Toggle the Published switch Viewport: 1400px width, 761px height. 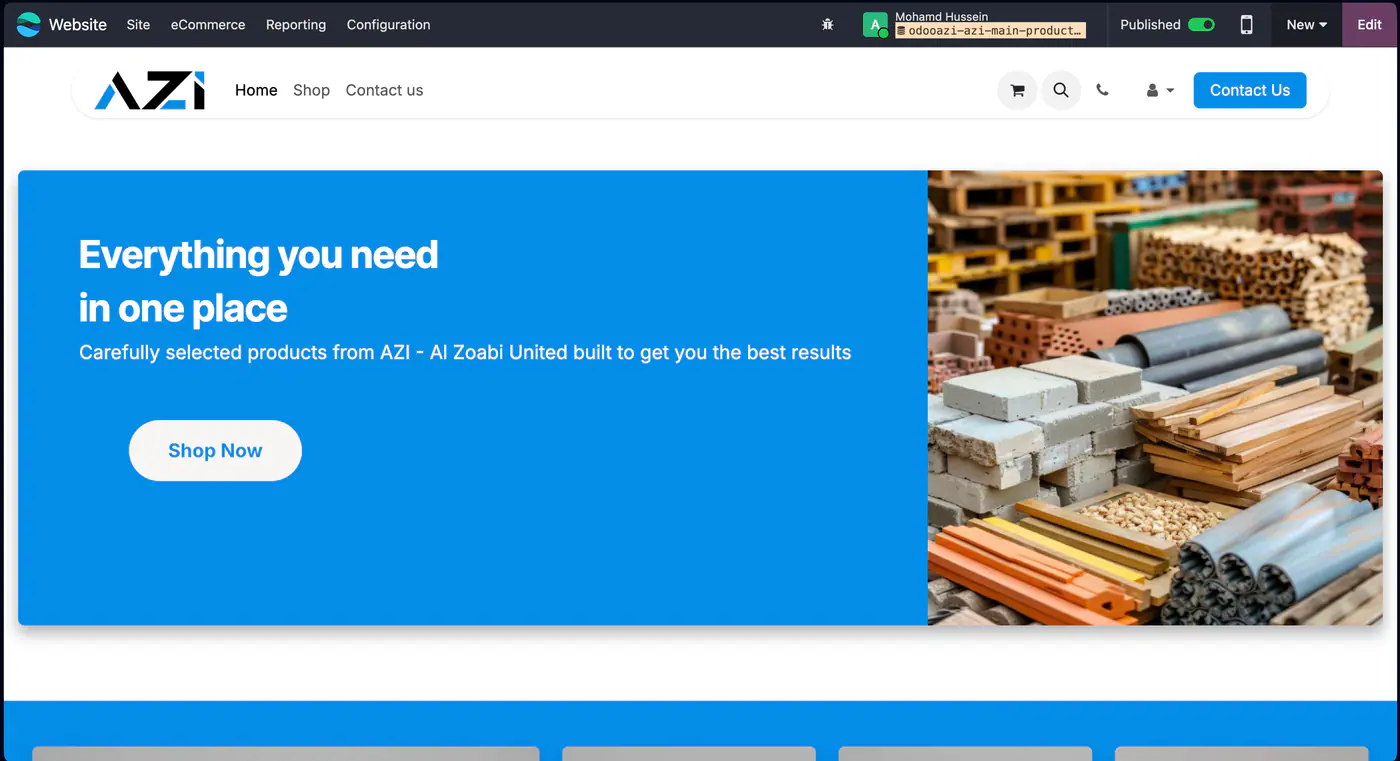[x=1201, y=25]
